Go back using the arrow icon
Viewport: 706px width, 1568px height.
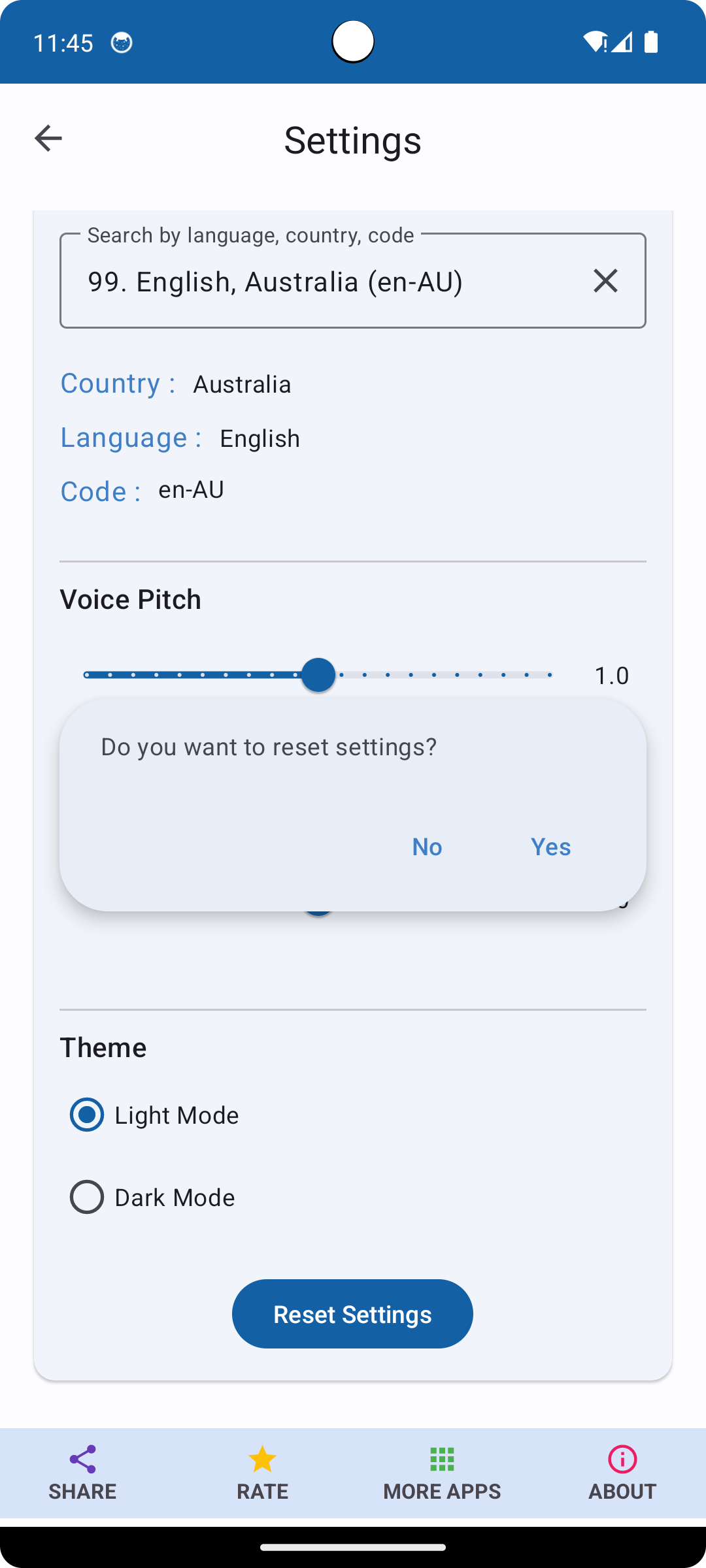[48, 139]
